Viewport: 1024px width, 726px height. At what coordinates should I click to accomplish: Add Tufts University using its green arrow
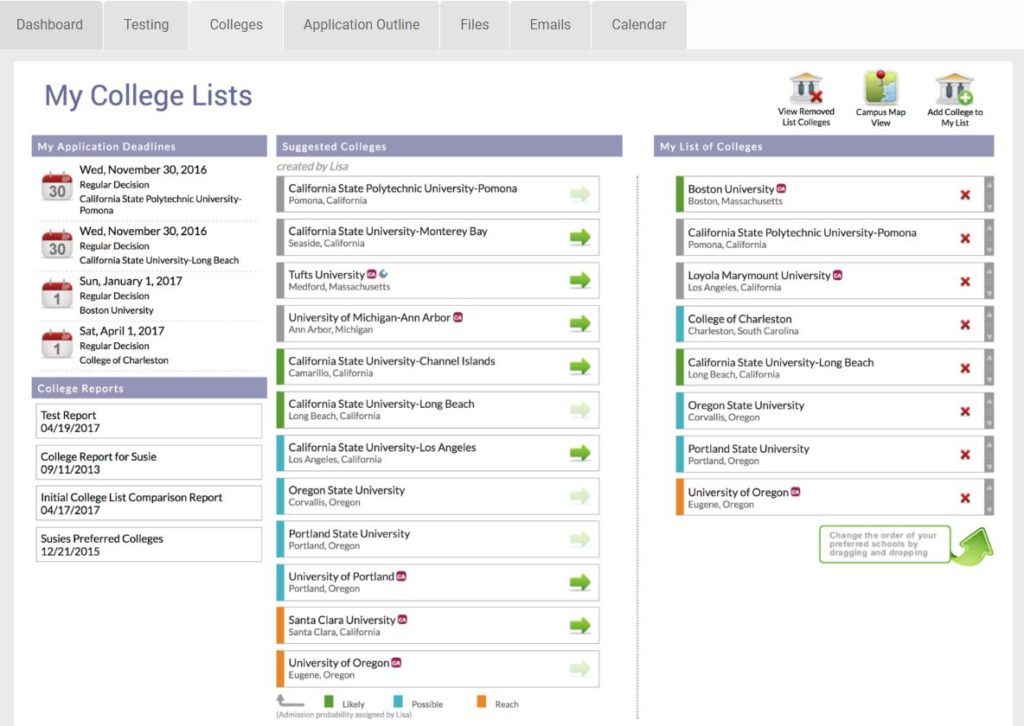click(x=579, y=280)
